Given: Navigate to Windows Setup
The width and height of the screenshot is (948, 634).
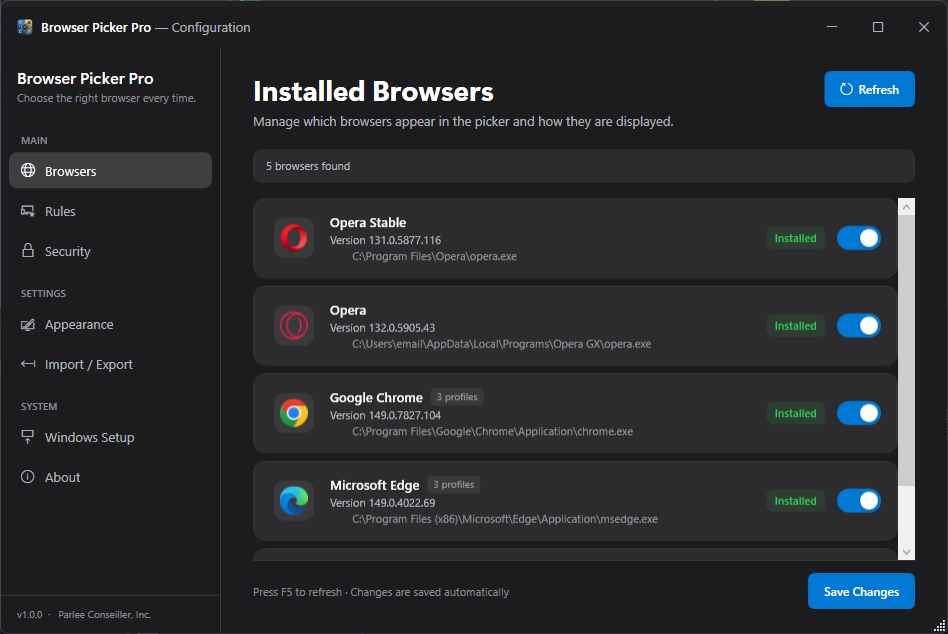Looking at the screenshot, I should coord(111,437).
